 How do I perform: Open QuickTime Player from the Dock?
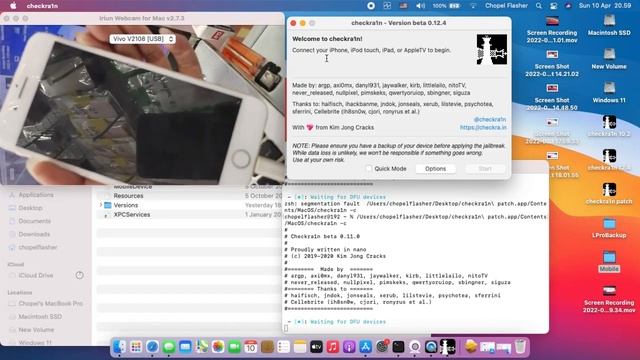click(431, 347)
